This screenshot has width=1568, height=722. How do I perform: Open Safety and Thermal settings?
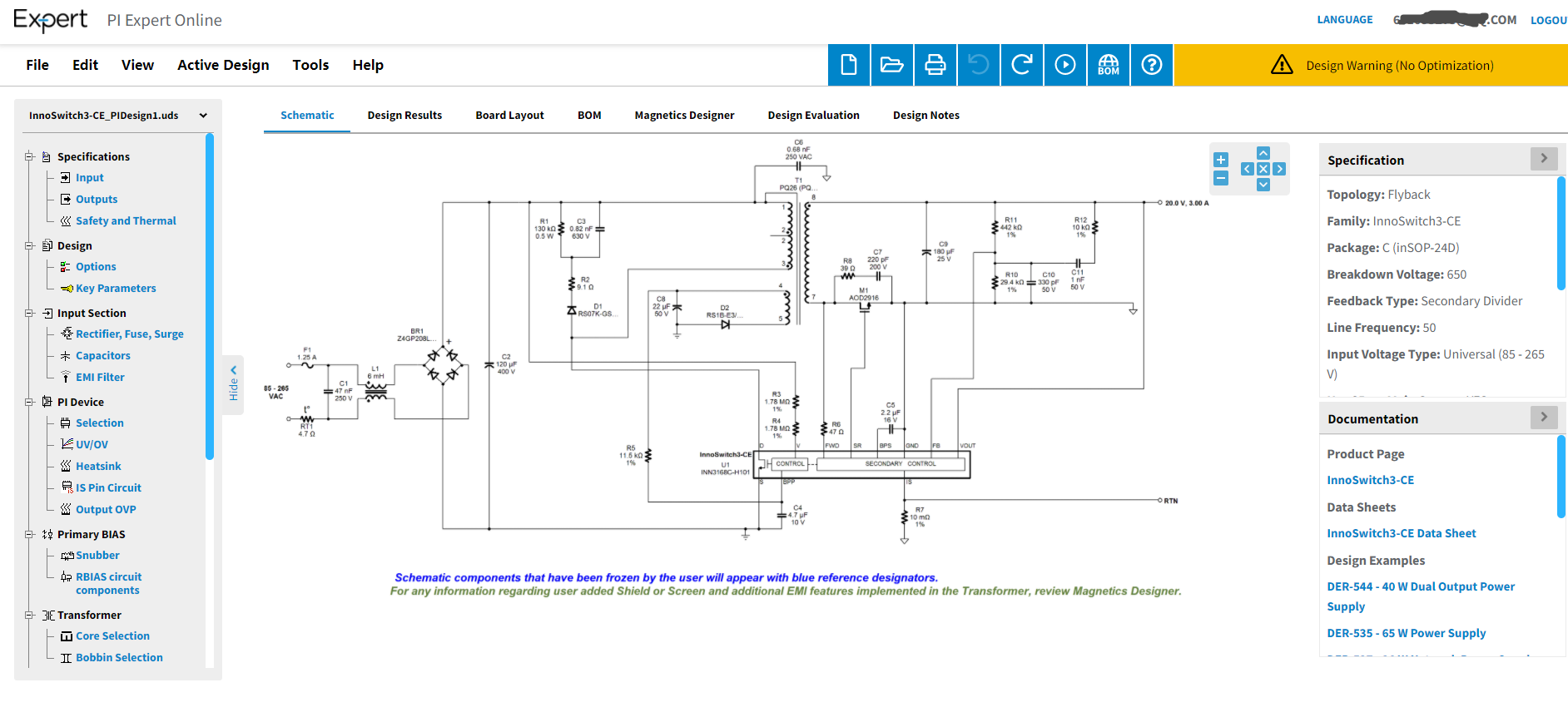point(126,221)
